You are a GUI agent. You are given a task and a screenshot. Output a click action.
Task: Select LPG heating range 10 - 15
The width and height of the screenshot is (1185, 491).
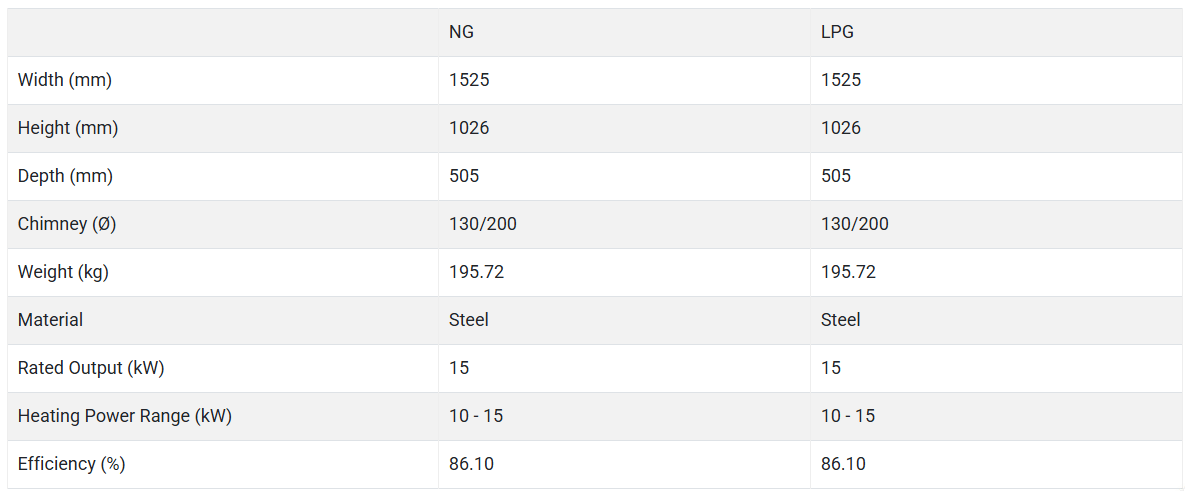(848, 417)
